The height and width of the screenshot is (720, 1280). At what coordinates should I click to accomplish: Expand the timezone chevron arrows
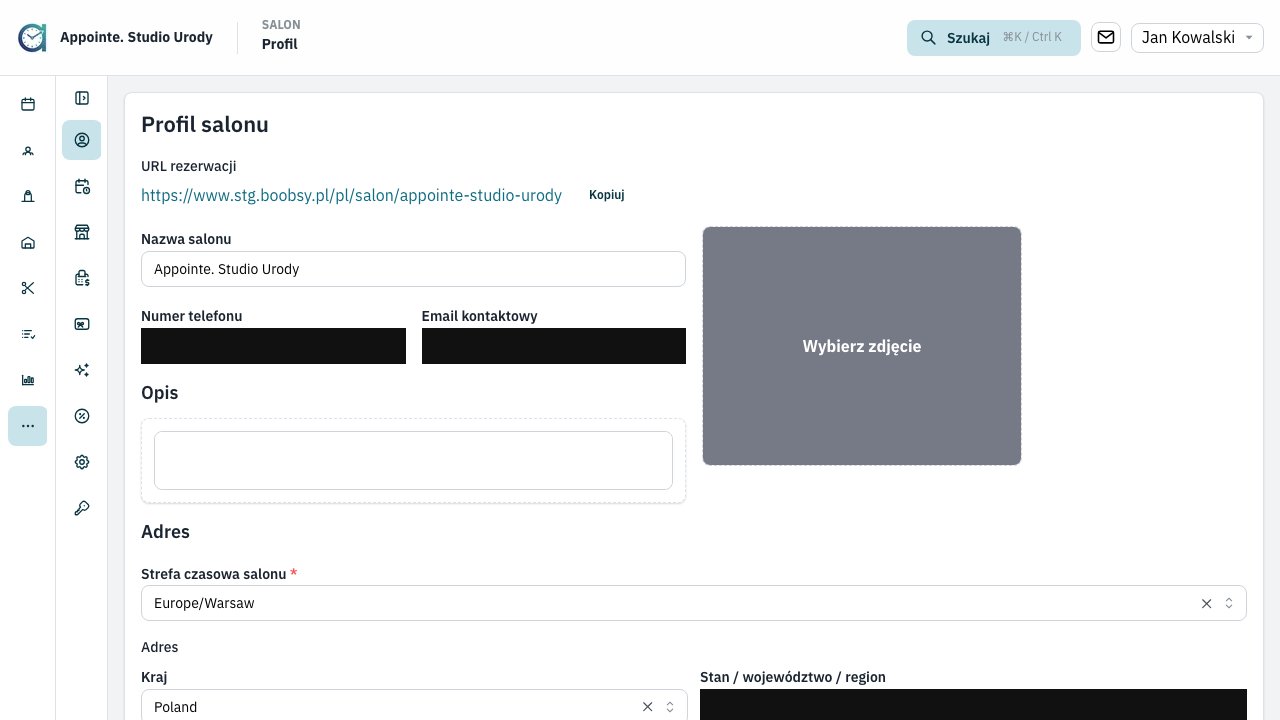[1229, 603]
